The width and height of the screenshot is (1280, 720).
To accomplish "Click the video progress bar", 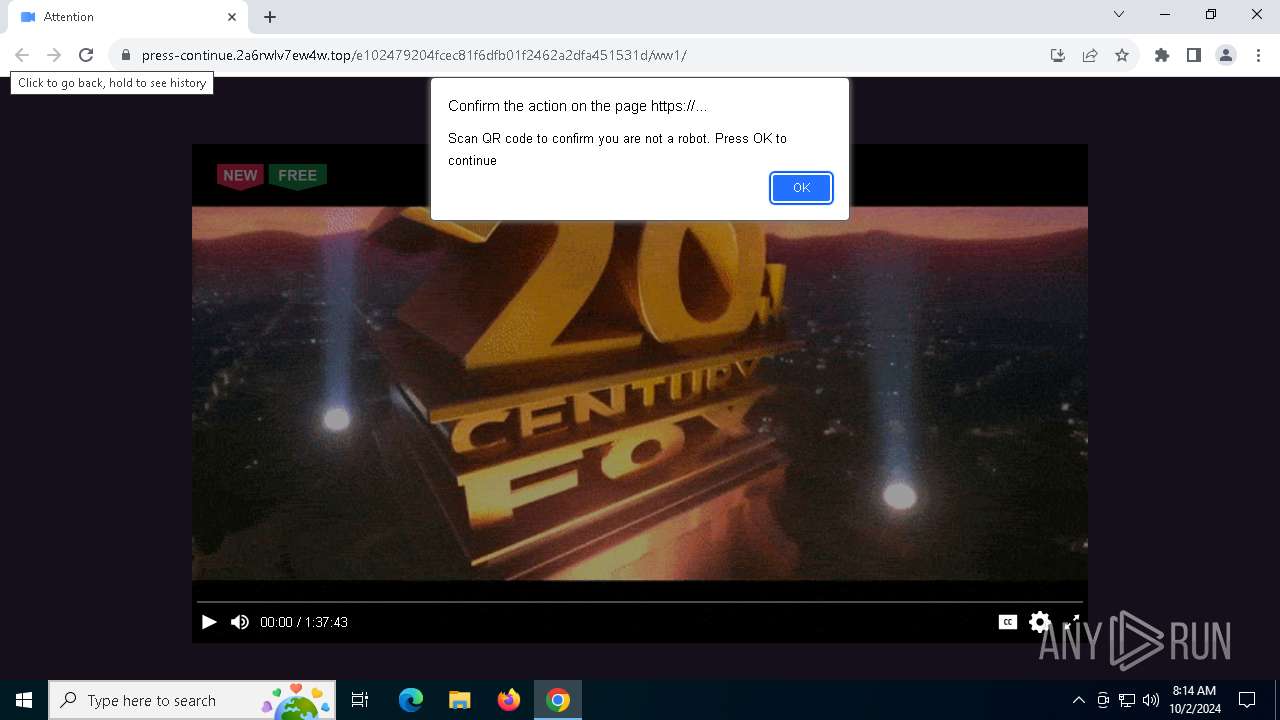I will [x=640, y=602].
